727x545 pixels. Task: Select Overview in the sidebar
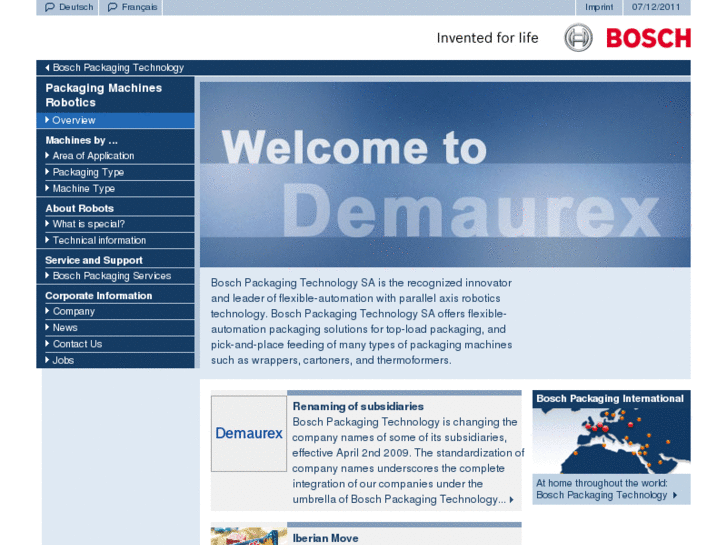[115, 120]
